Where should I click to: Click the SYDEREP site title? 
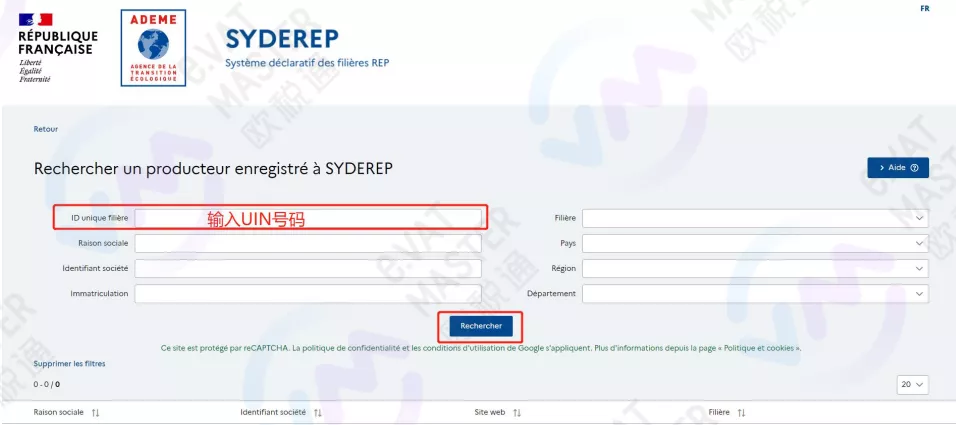(282, 39)
